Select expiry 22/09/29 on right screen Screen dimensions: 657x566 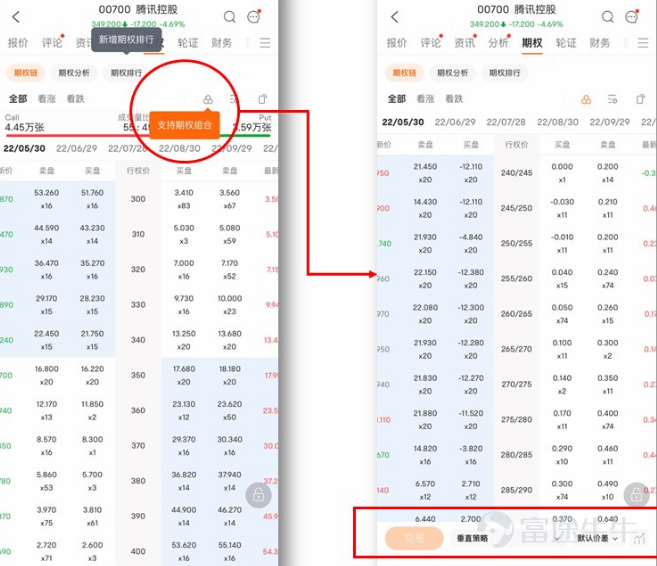(610, 122)
